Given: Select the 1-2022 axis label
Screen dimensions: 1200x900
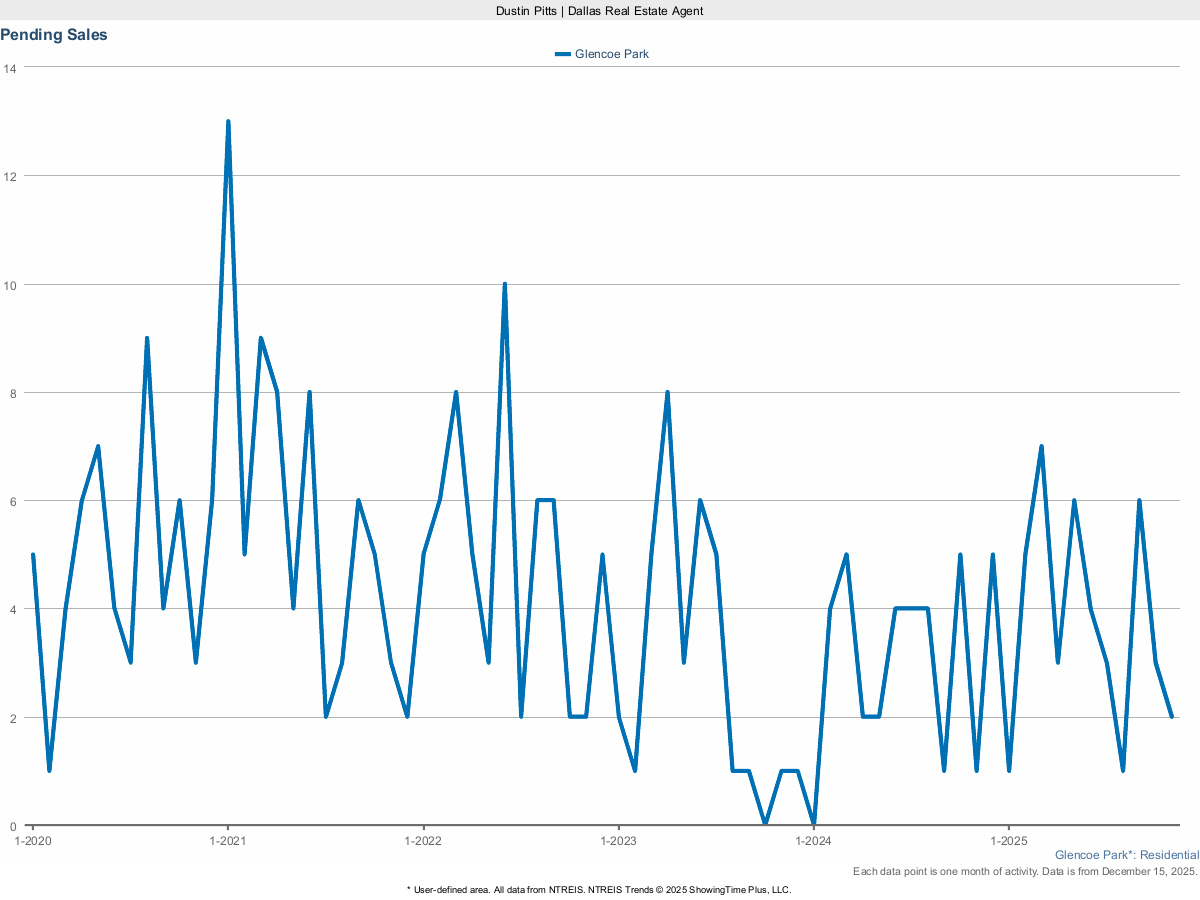Looking at the screenshot, I should 424,841.
